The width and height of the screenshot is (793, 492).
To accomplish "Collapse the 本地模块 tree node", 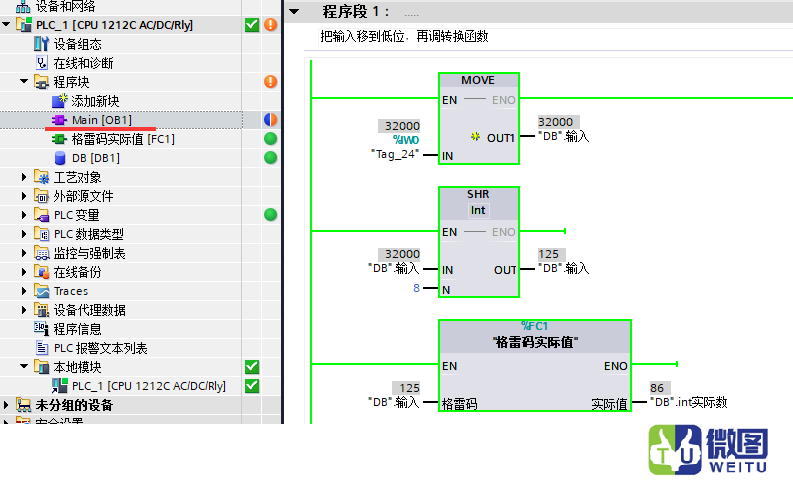I will (x=24, y=366).
